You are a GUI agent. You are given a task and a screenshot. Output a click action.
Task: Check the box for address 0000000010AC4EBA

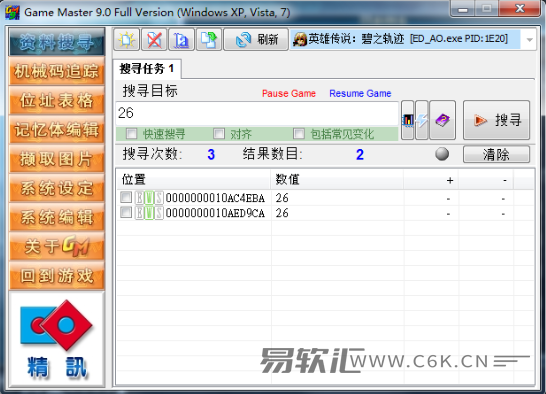126,197
